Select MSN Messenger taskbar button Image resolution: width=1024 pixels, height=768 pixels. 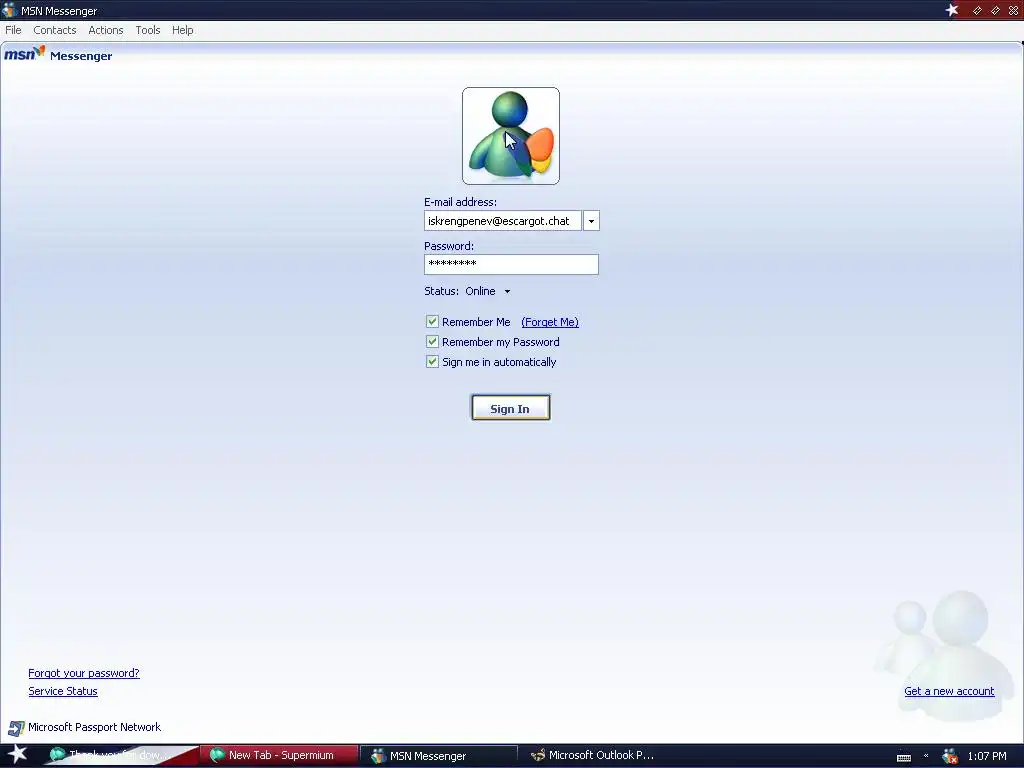[439, 756]
